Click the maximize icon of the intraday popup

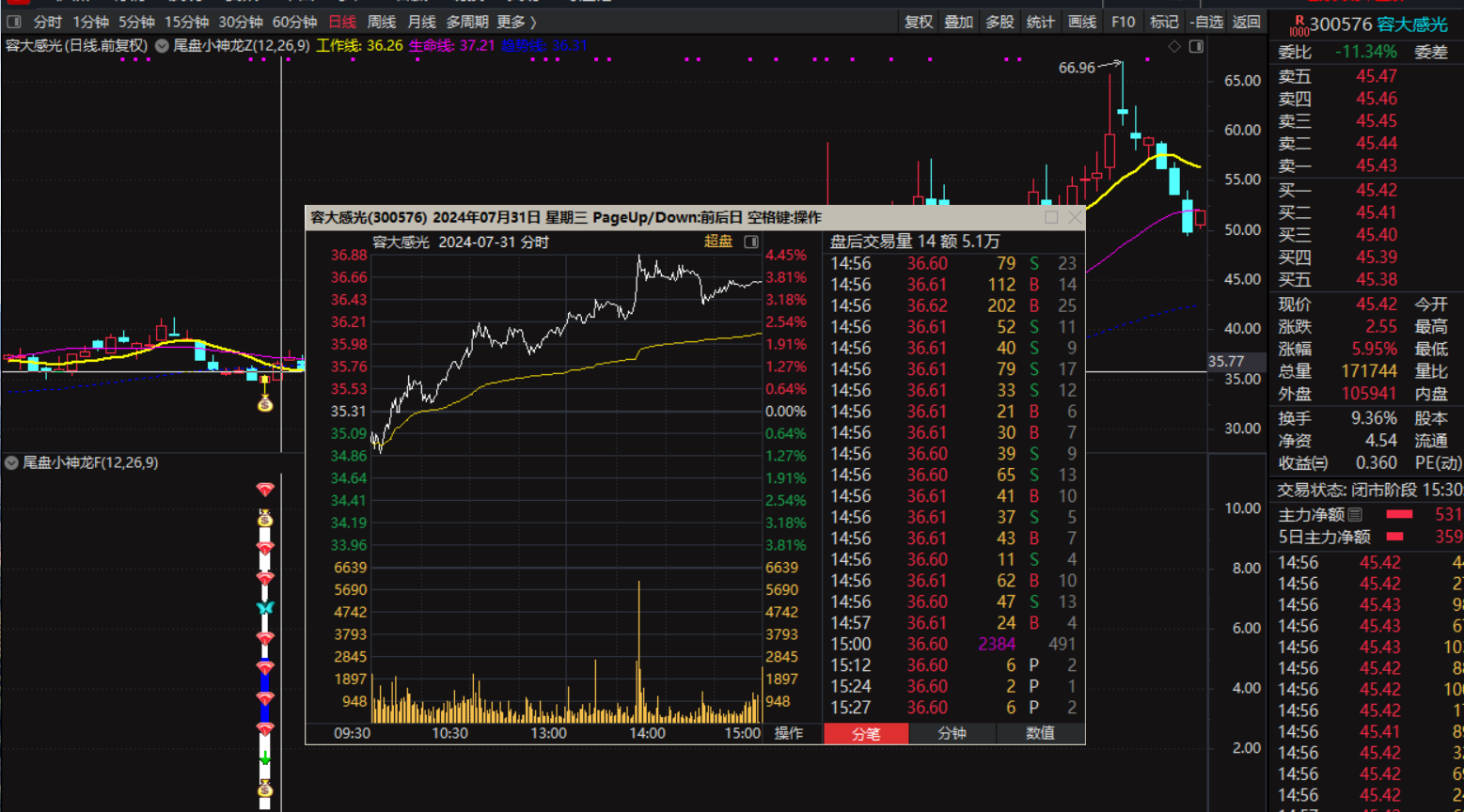pyautogui.click(x=1051, y=217)
